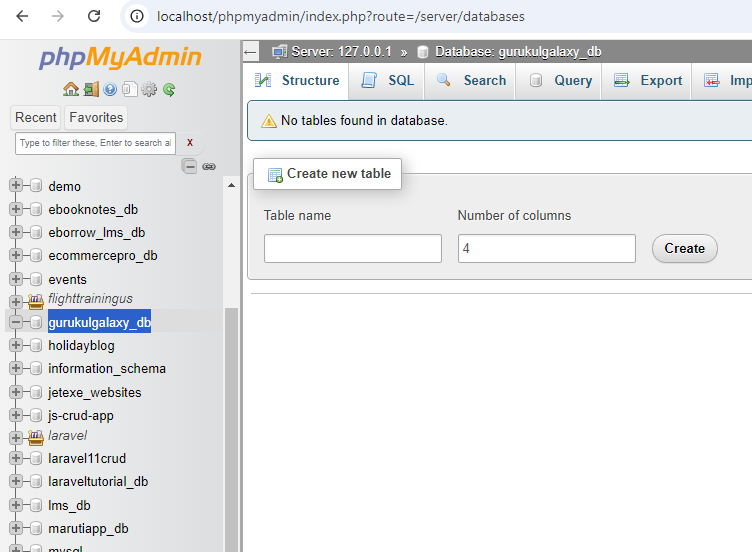Select the laraveltutorial_db database
The height and width of the screenshot is (552, 752).
(98, 482)
